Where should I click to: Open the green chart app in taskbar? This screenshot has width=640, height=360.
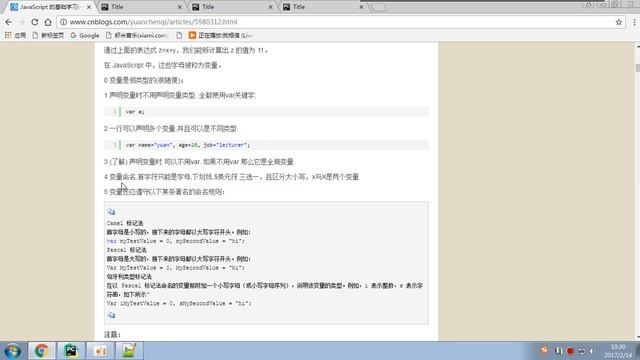tap(129, 351)
